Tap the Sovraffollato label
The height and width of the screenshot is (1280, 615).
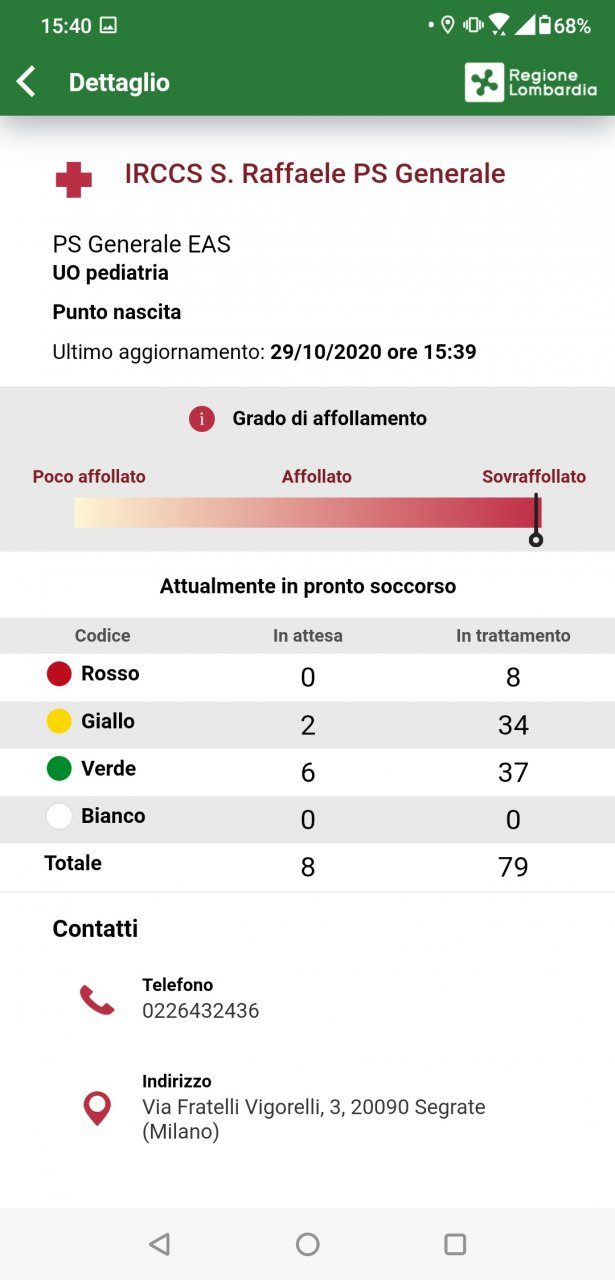[x=534, y=477]
